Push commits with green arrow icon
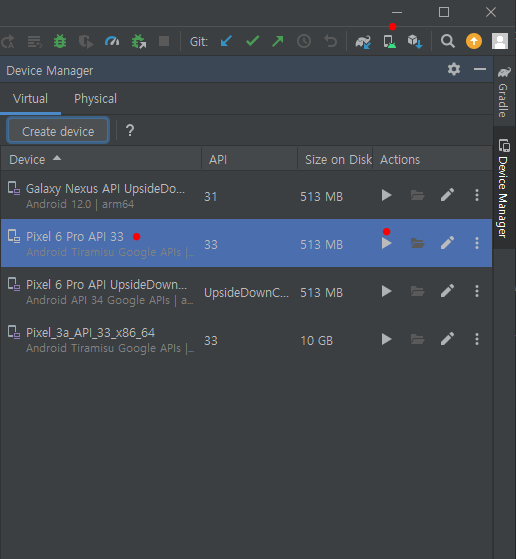The width and height of the screenshot is (516, 559). (277, 41)
